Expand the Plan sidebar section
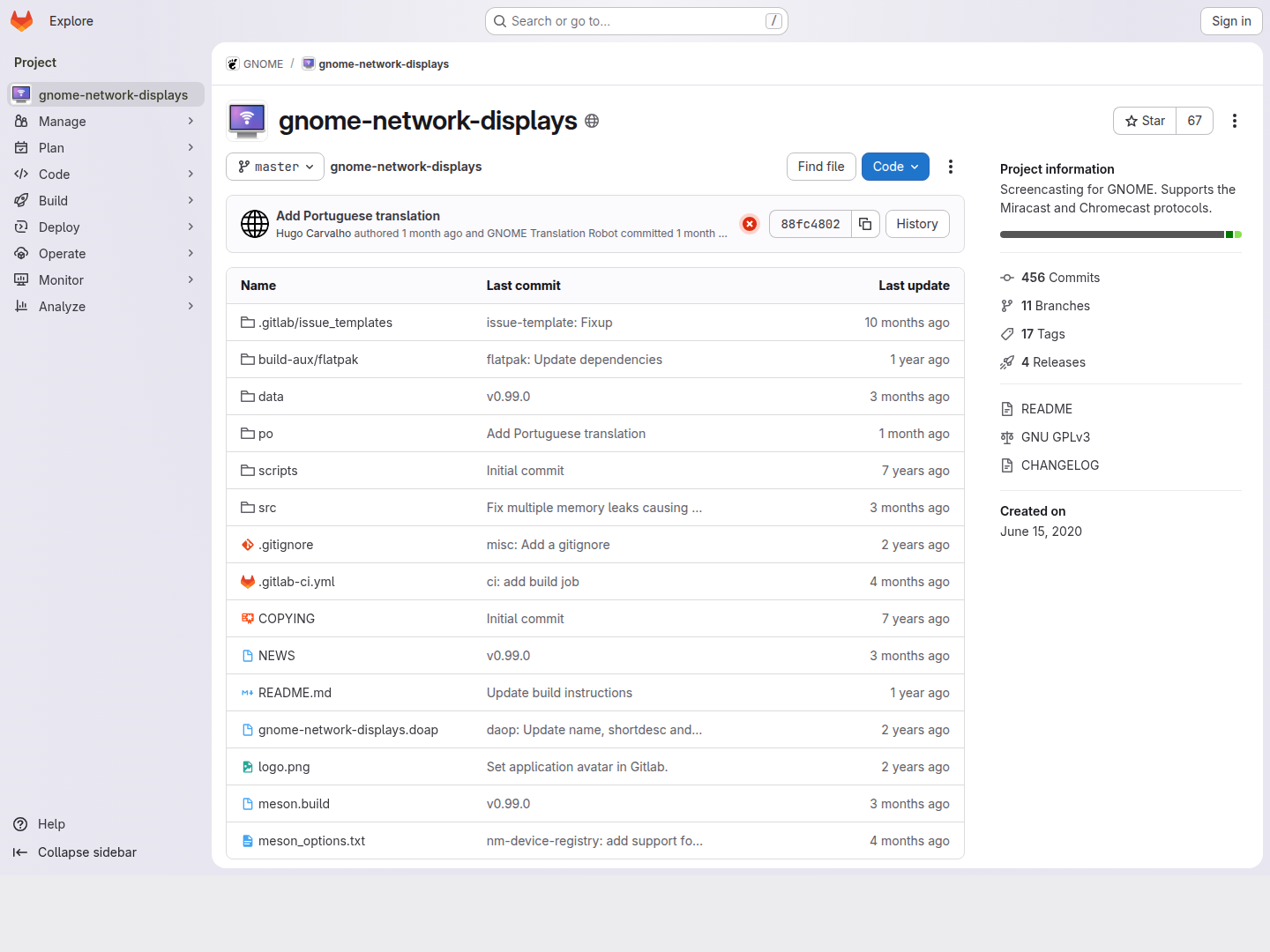This screenshot has width=1270, height=952. tap(106, 148)
